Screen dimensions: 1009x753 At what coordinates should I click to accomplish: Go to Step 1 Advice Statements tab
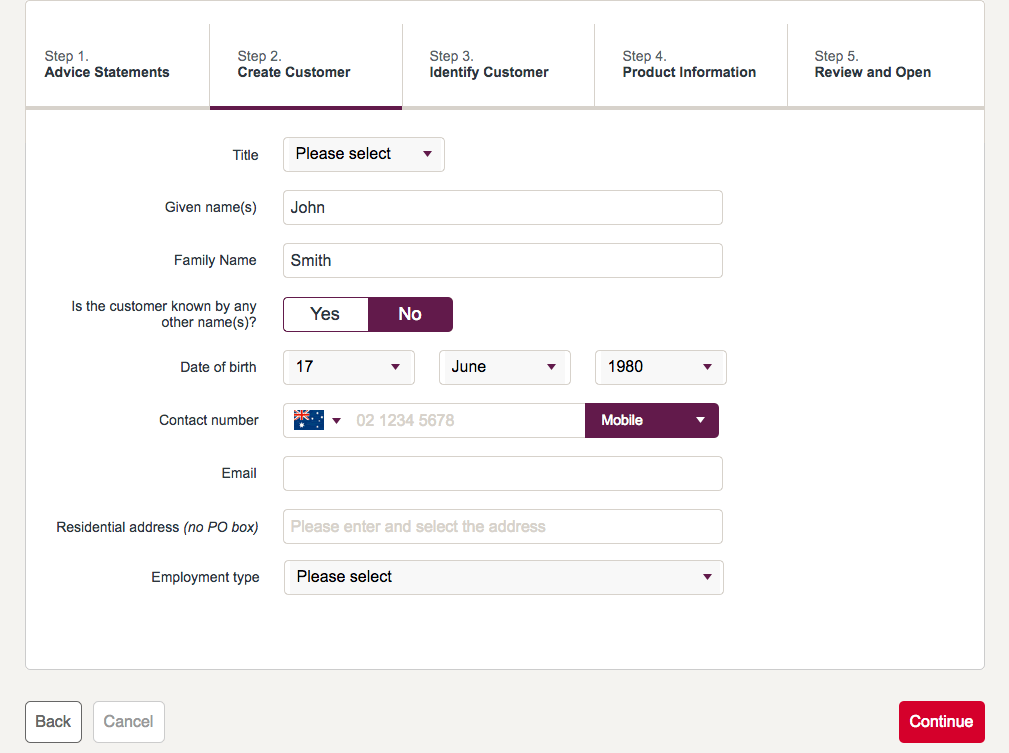(x=107, y=65)
